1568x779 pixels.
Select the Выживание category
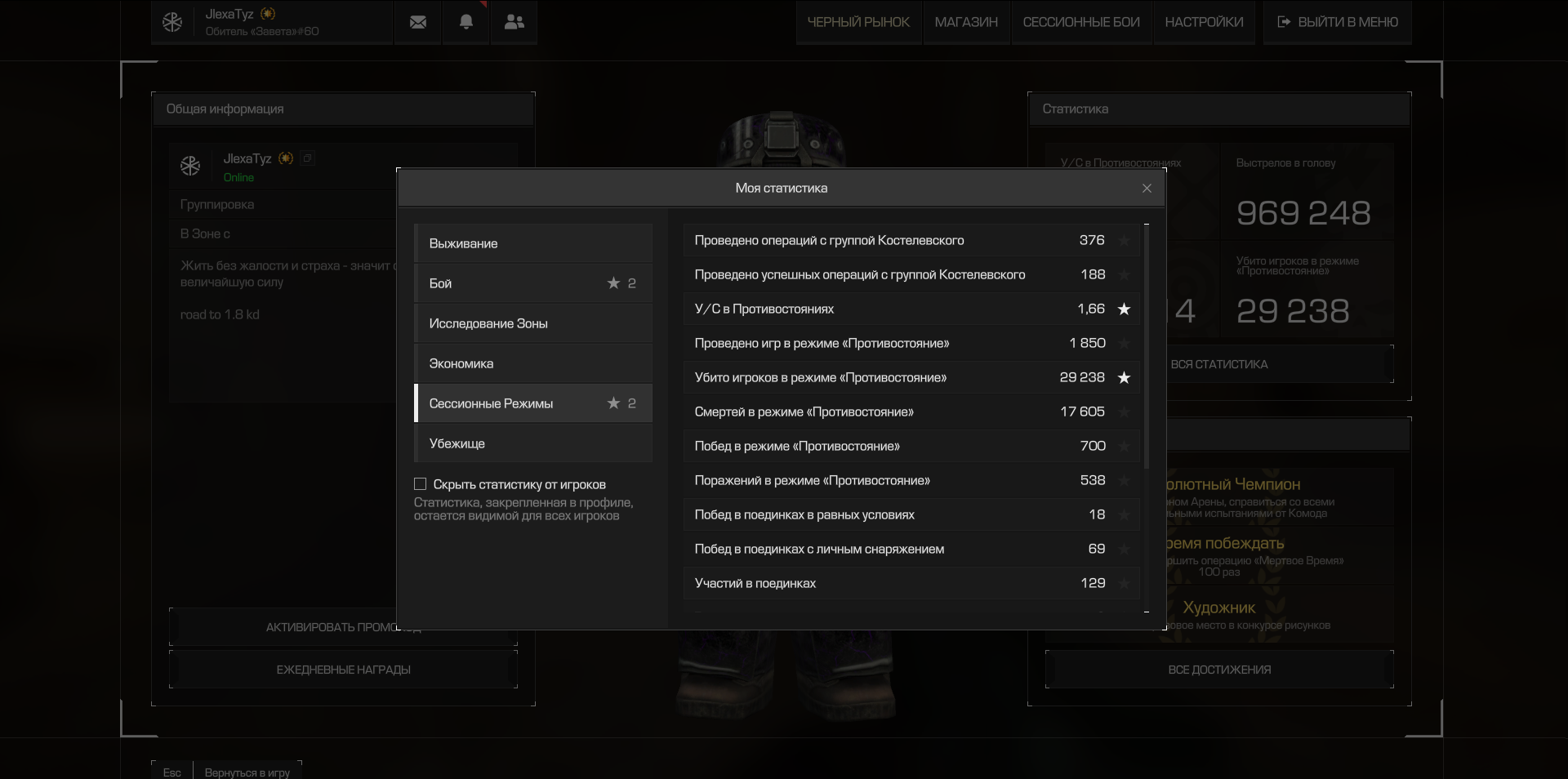coord(533,243)
